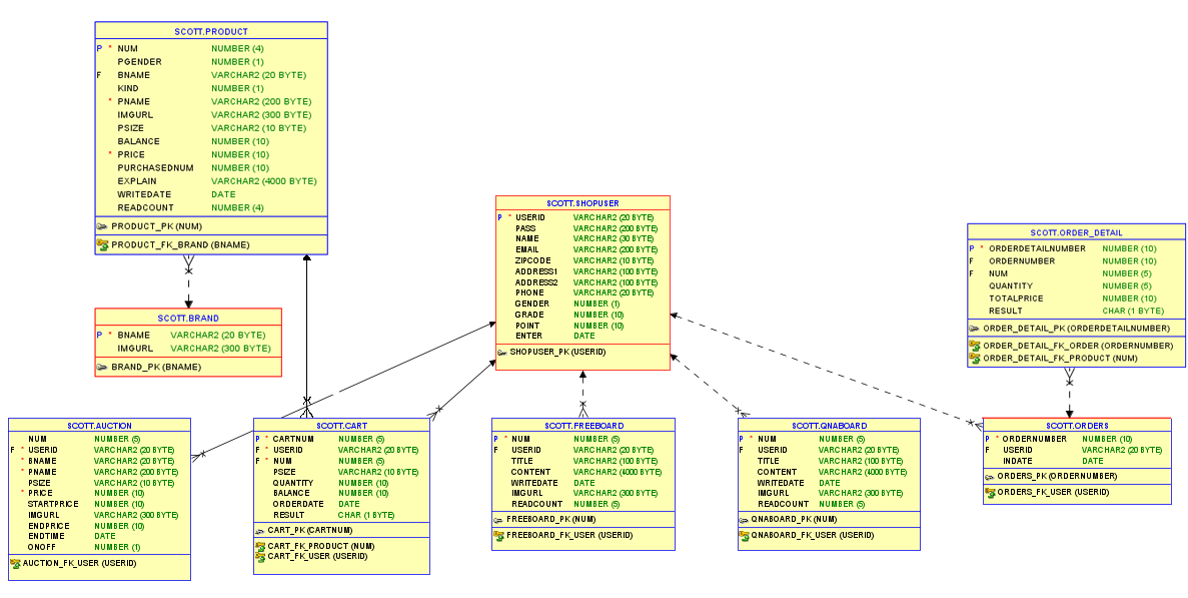Select the SCOTT.QNABOARD table title
This screenshot has height=598, width=1188.
pos(830,426)
